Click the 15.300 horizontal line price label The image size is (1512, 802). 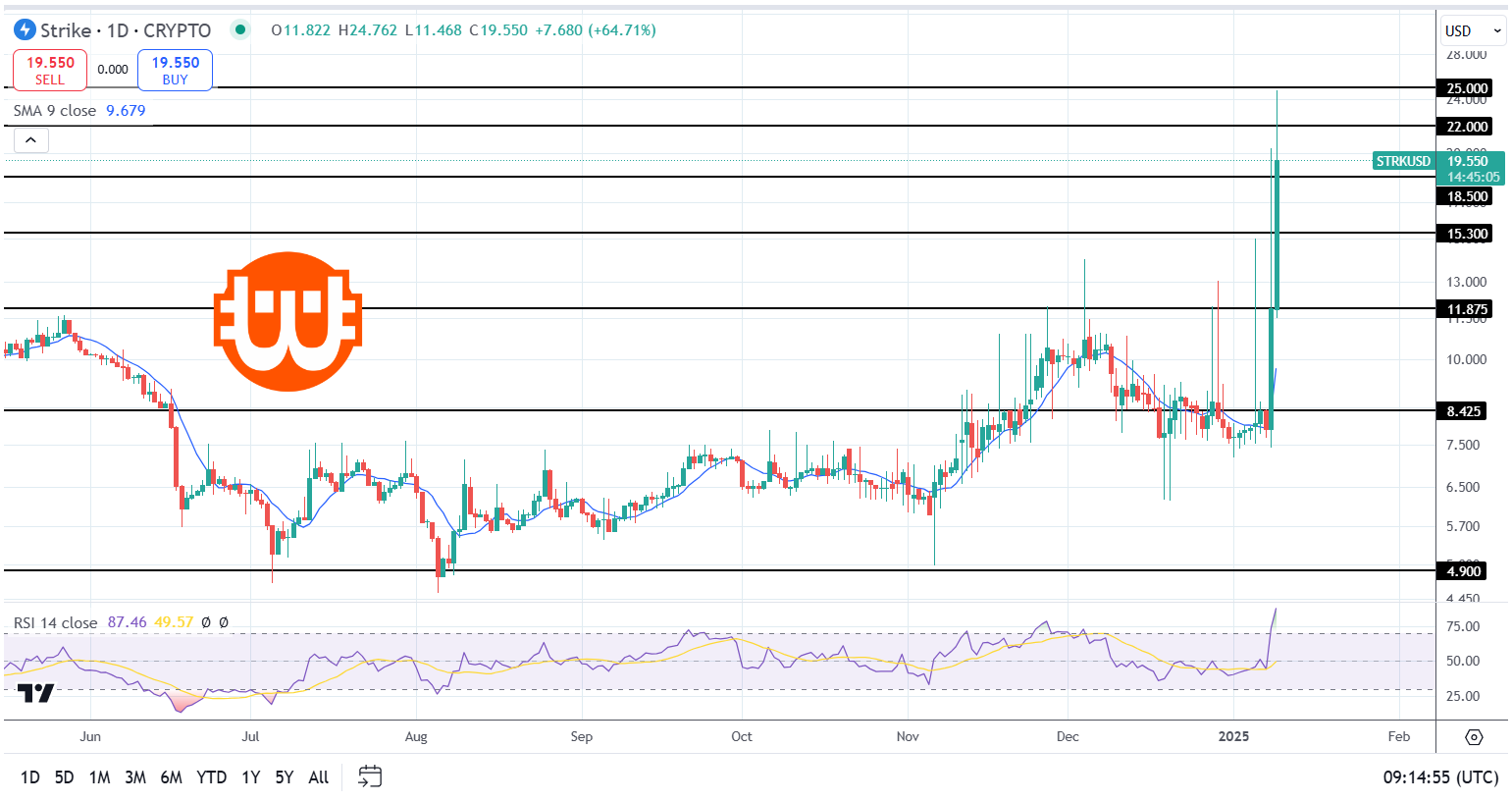(x=1465, y=234)
